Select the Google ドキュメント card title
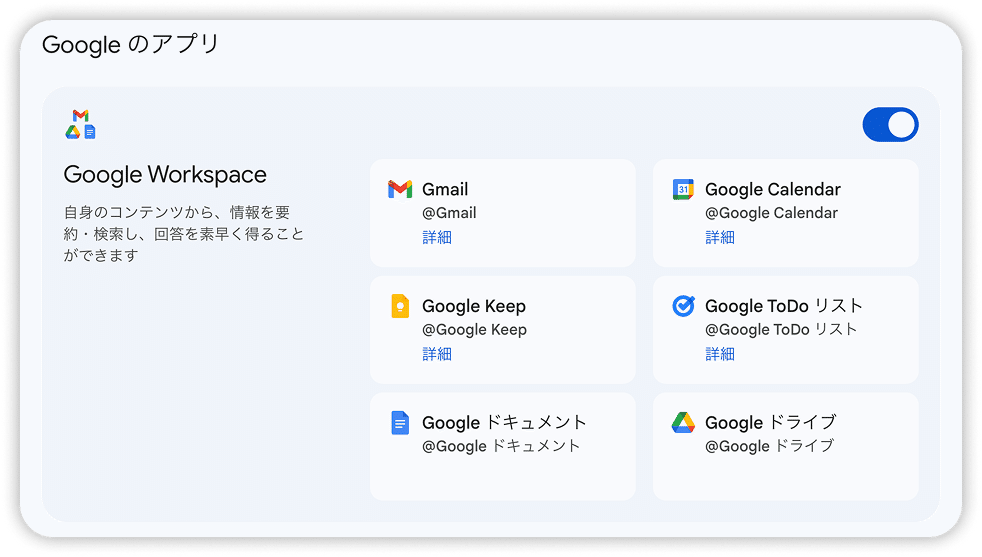 pos(505,423)
